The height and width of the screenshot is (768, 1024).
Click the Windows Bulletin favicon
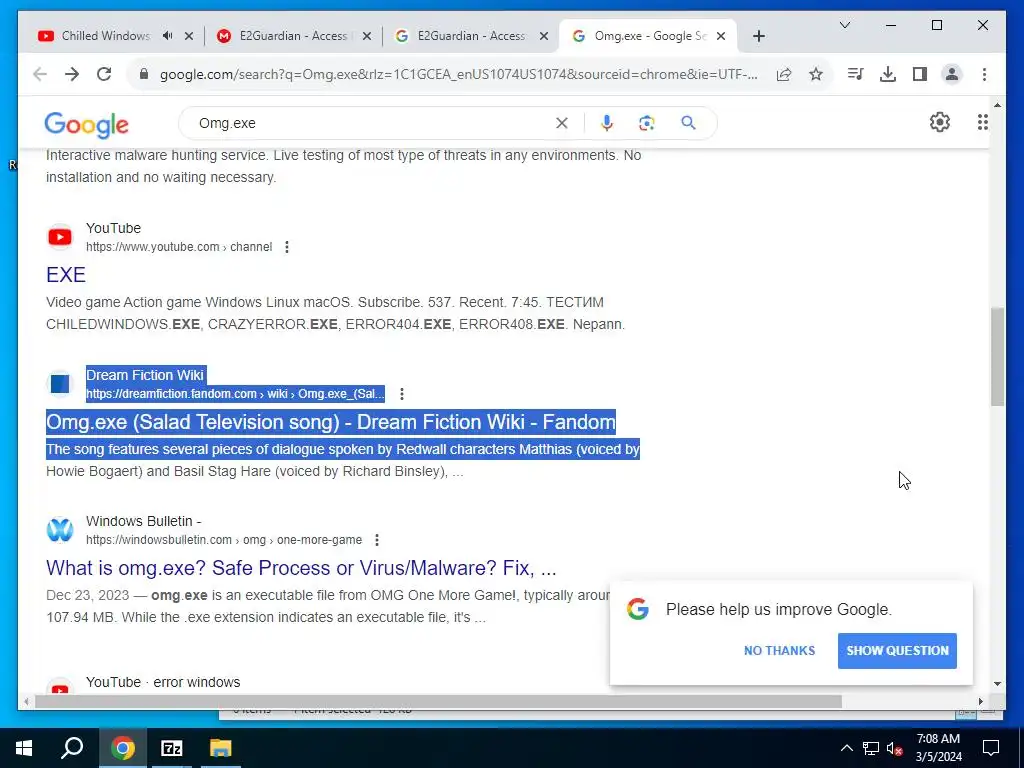tap(60, 530)
